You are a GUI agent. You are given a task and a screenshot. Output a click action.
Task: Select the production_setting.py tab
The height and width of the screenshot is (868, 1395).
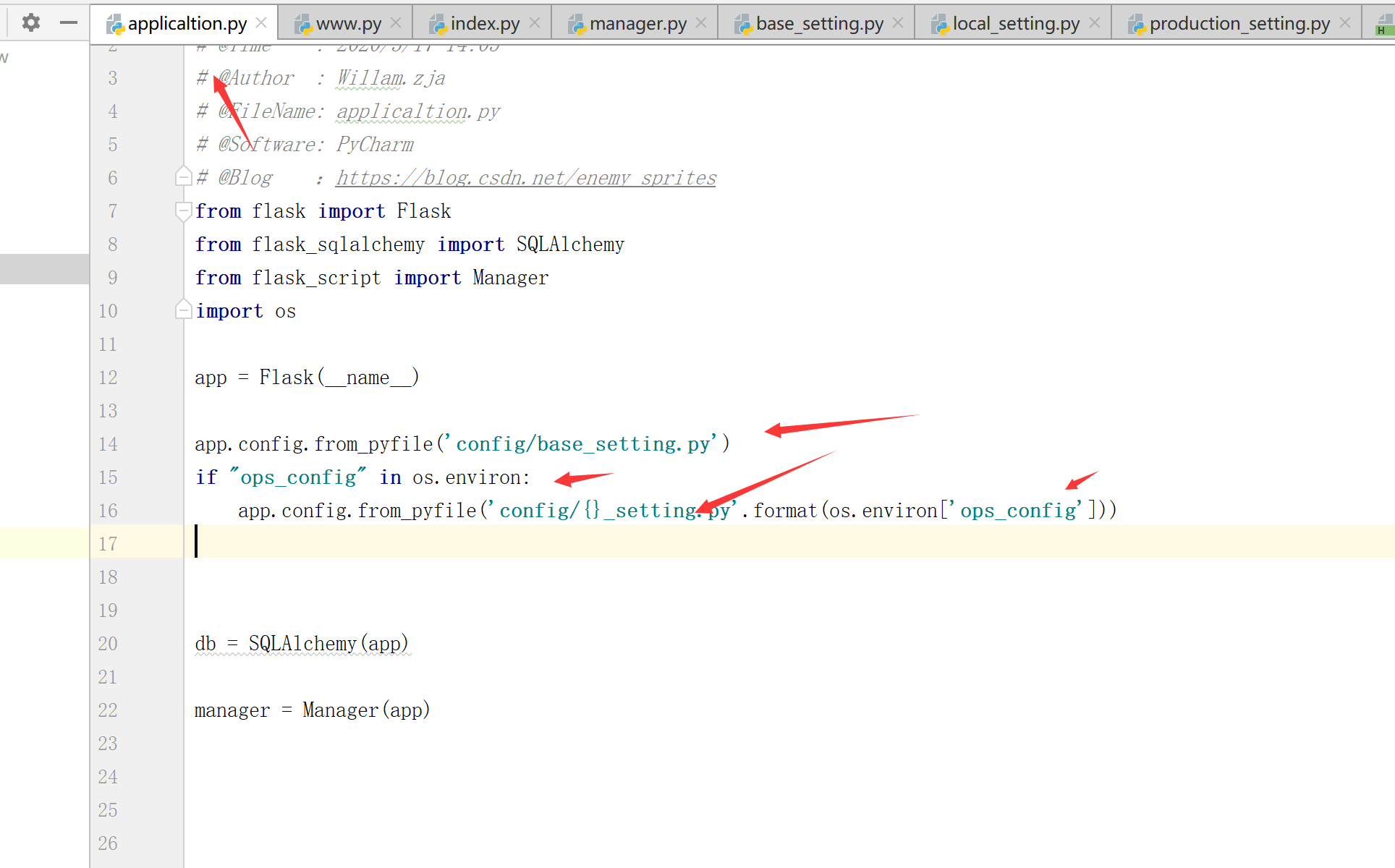click(x=1239, y=24)
